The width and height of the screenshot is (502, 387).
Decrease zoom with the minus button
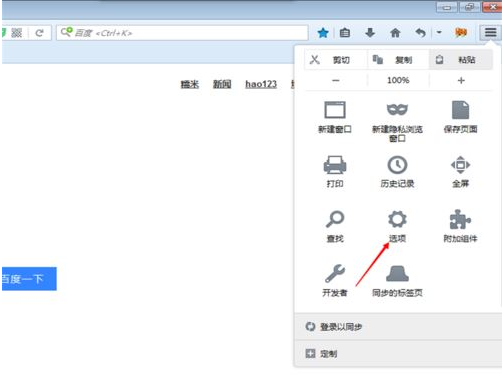[x=336, y=80]
